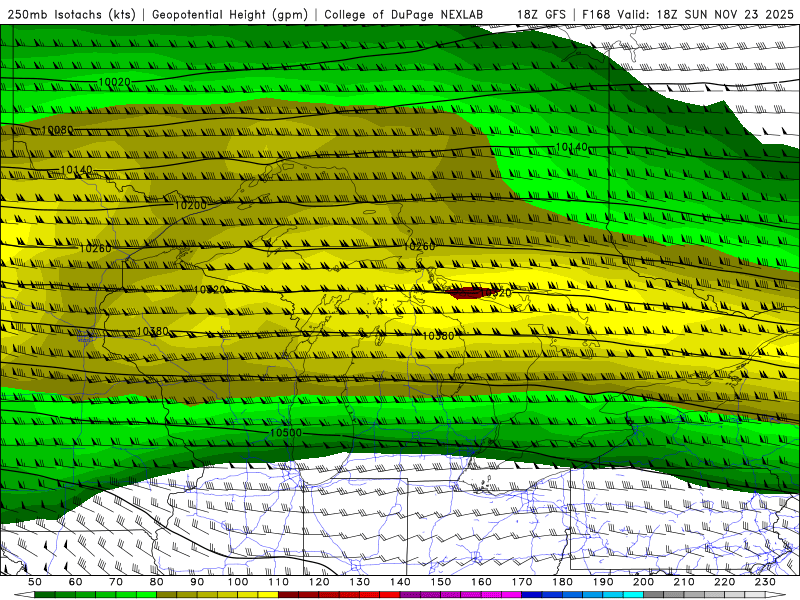Click the 120 value on the color bar
800x600 pixels.
(x=319, y=582)
